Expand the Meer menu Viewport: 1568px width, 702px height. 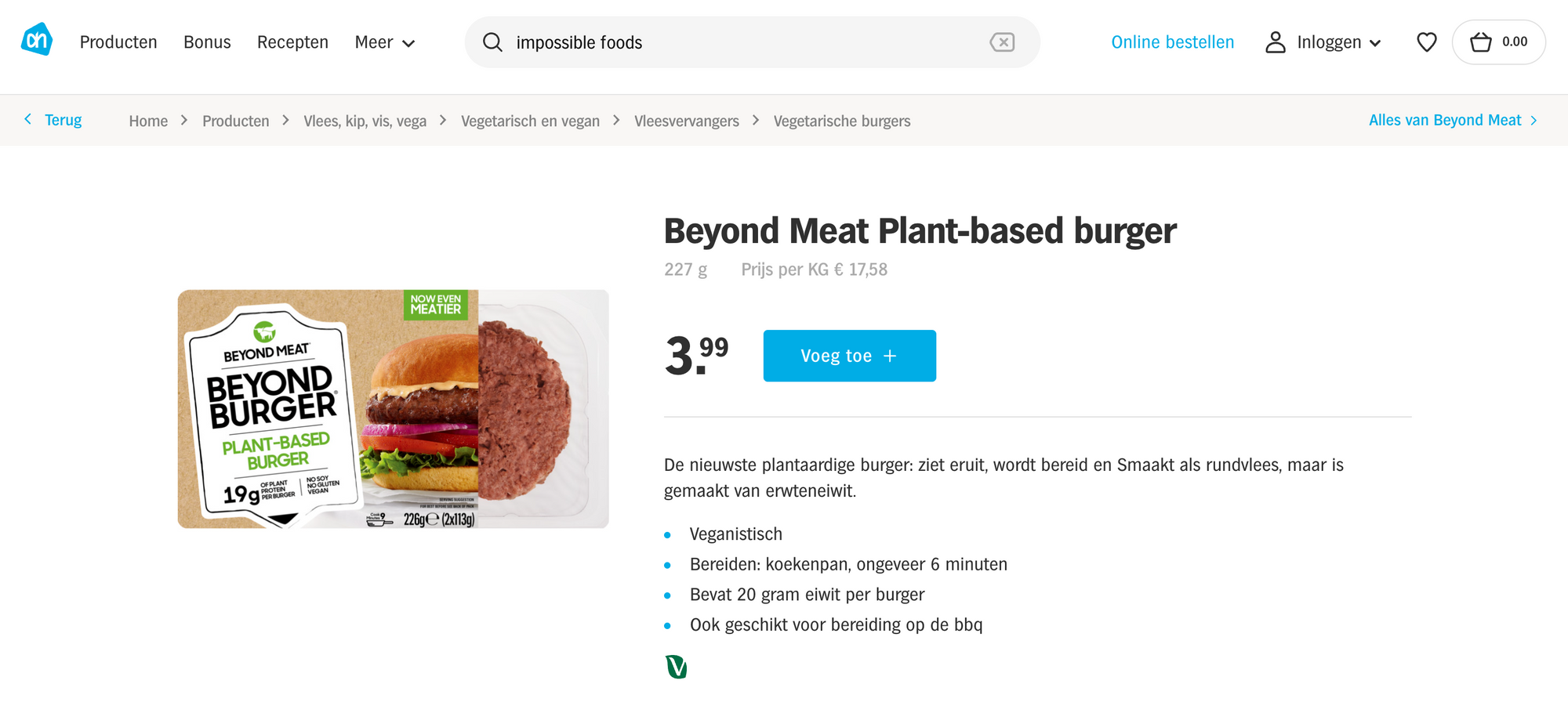384,42
